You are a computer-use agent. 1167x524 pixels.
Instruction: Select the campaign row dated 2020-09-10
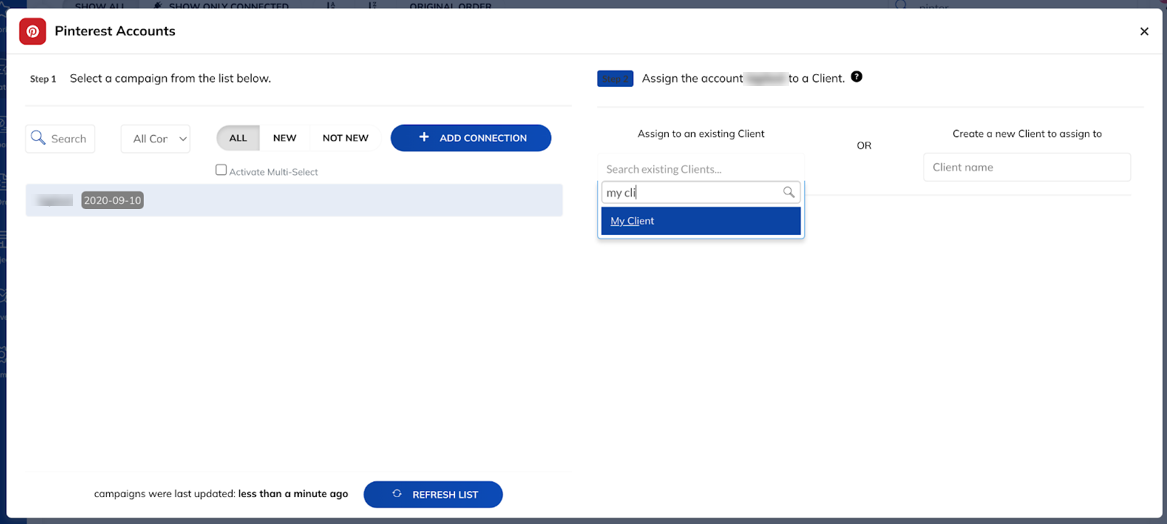pyautogui.click(x=294, y=201)
